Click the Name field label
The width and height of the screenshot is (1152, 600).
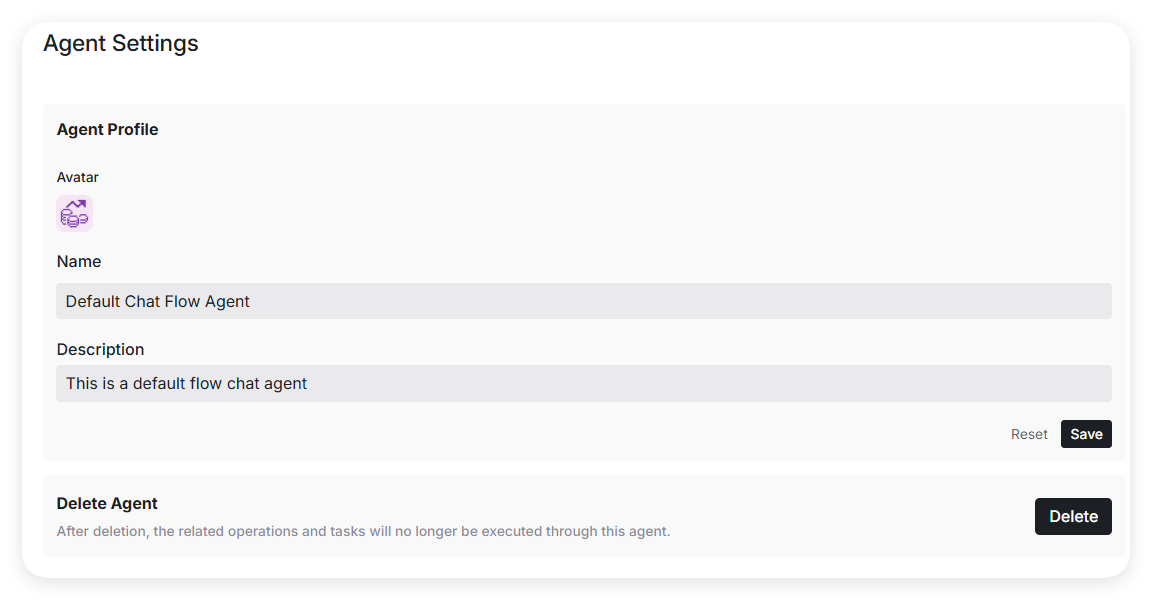pyautogui.click(x=79, y=261)
